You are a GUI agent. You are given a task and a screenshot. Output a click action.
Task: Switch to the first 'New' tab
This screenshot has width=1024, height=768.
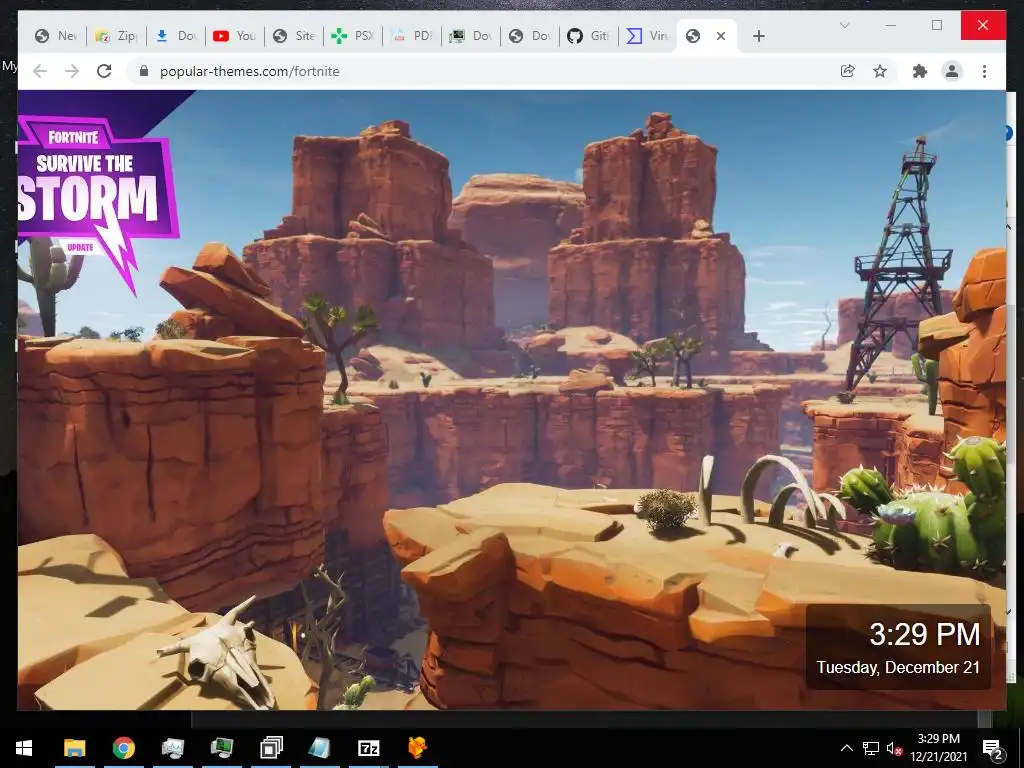tap(56, 36)
